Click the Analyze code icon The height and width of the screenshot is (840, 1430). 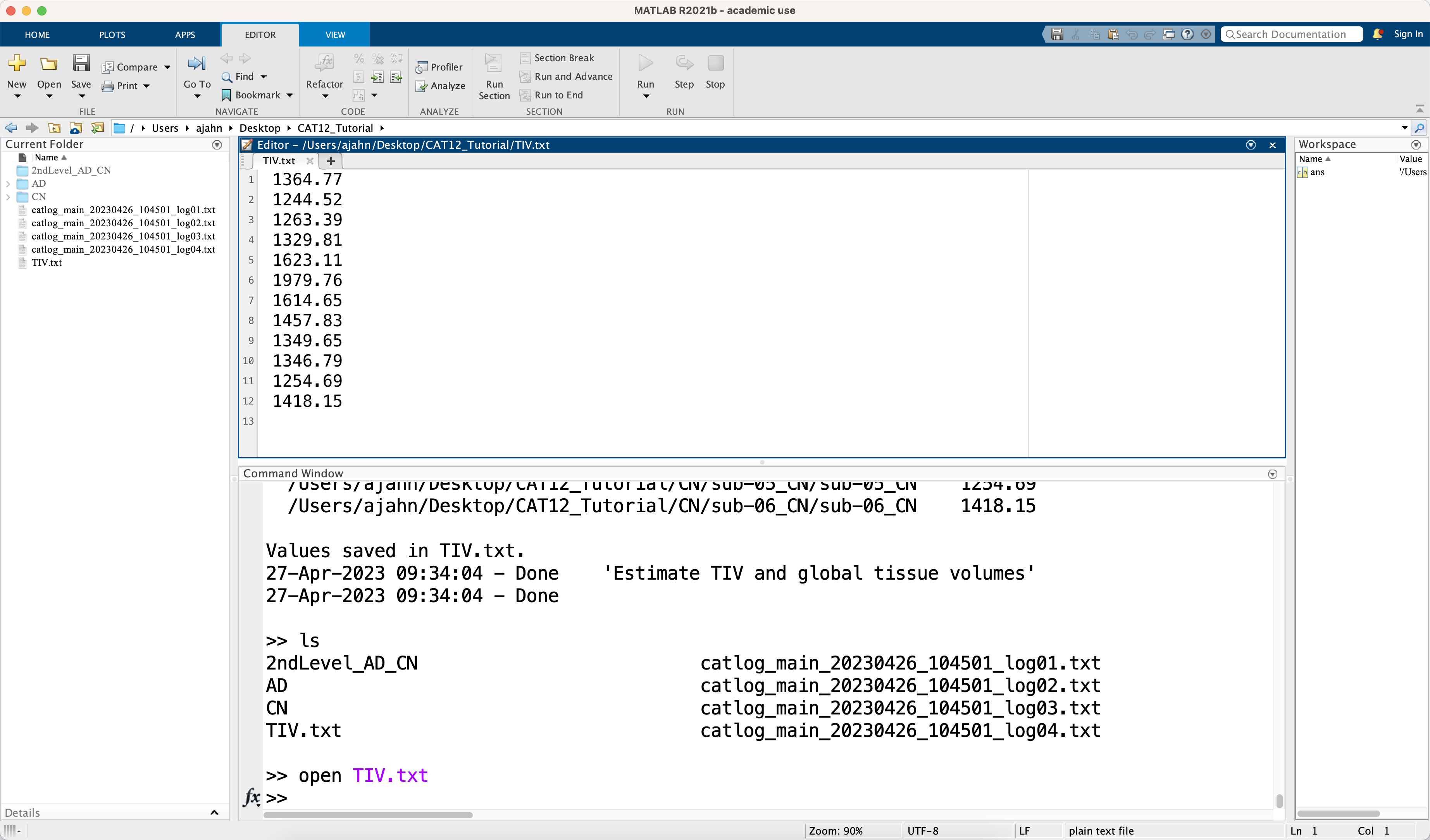point(421,86)
